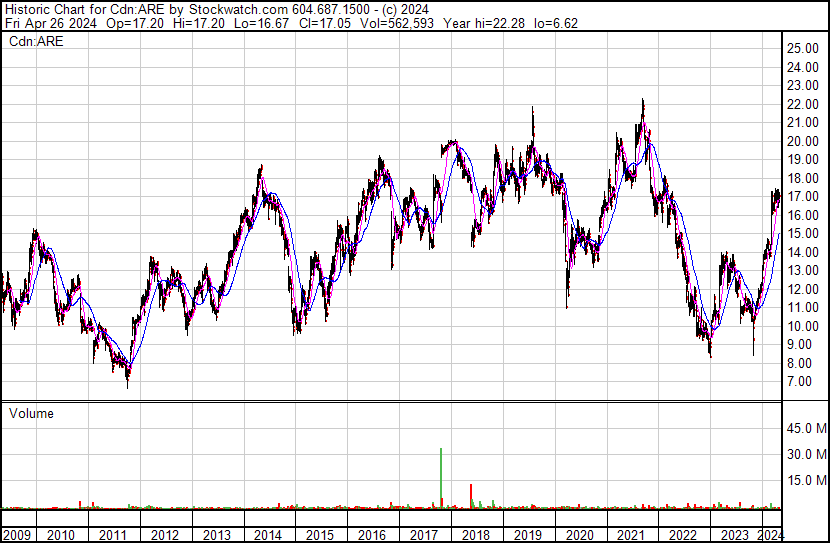Click the Volume panel label

pyautogui.click(x=31, y=413)
